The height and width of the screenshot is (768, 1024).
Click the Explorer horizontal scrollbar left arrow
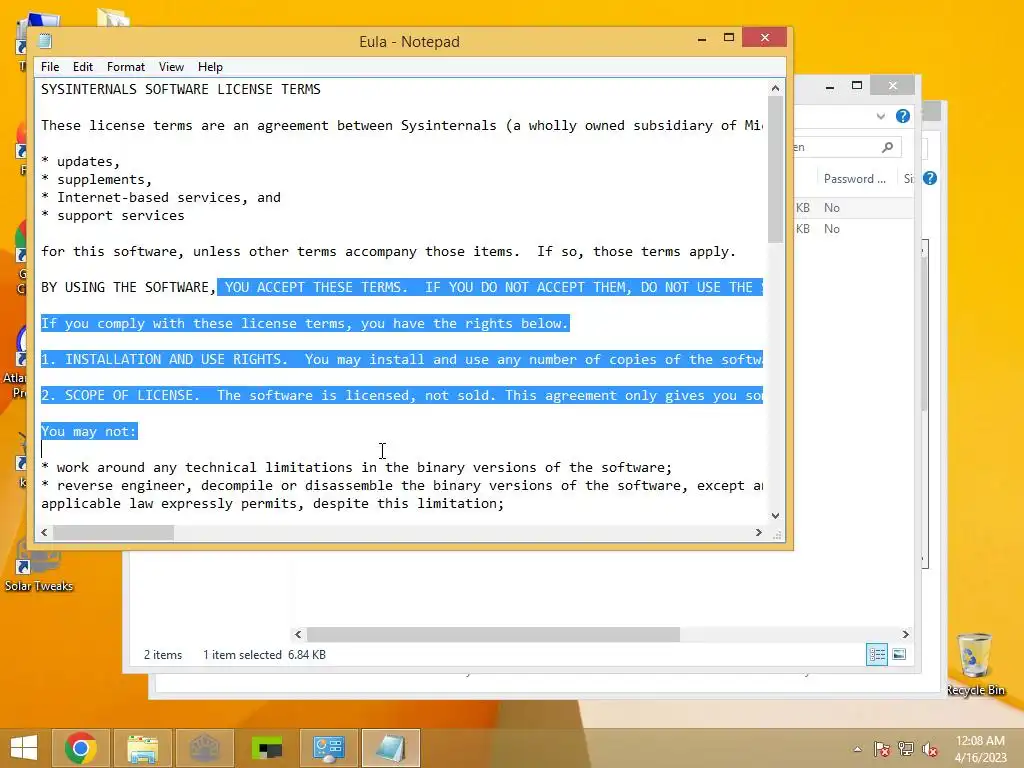pos(298,634)
